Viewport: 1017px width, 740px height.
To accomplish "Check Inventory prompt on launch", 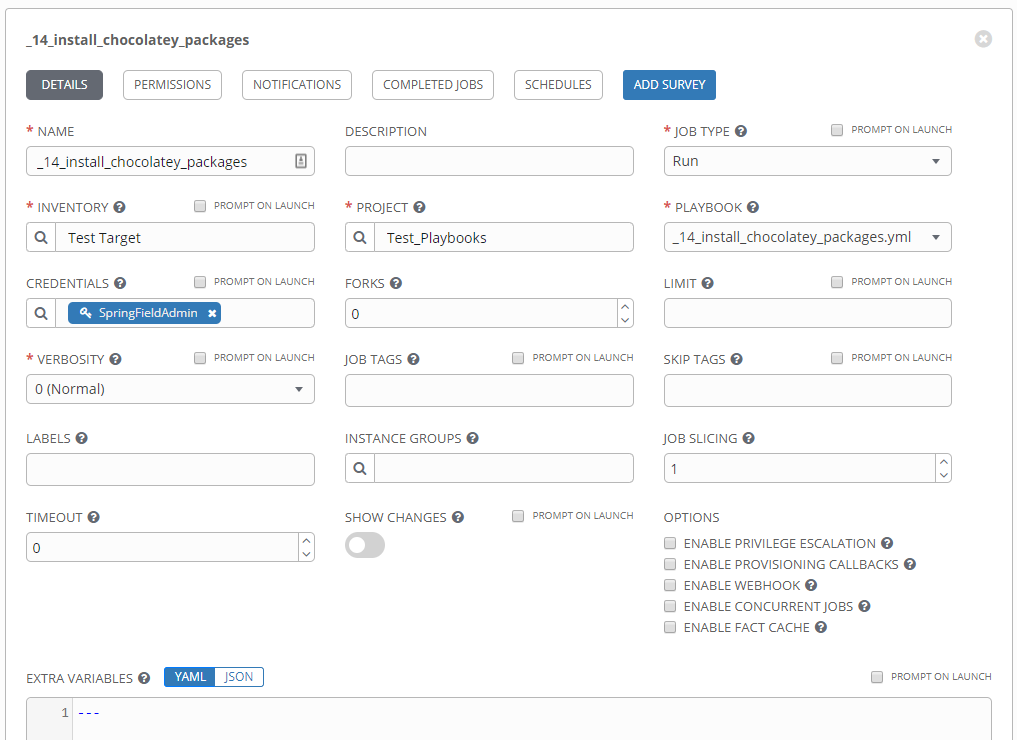I will pos(200,206).
